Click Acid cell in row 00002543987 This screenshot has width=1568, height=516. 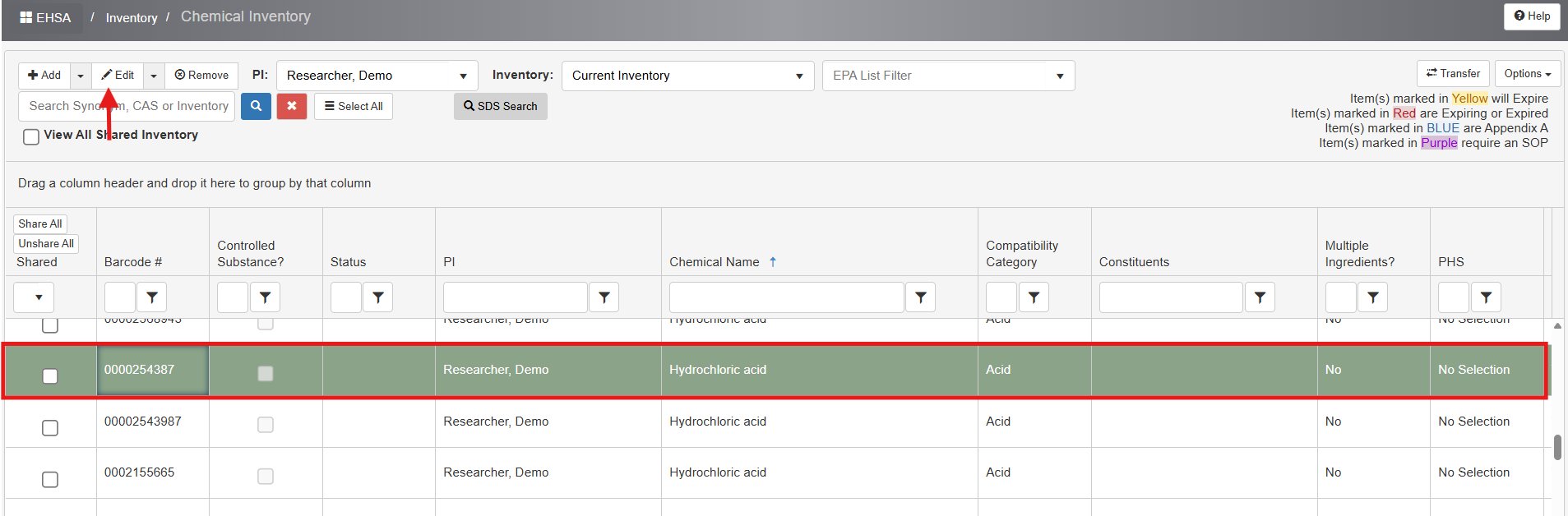[x=998, y=422]
